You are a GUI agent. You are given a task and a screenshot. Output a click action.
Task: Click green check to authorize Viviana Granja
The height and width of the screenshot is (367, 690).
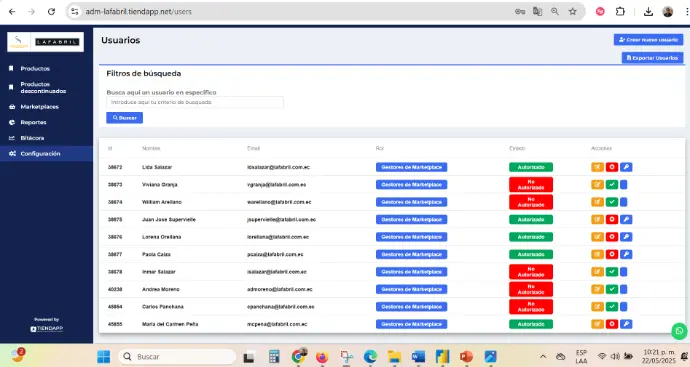[612, 184]
